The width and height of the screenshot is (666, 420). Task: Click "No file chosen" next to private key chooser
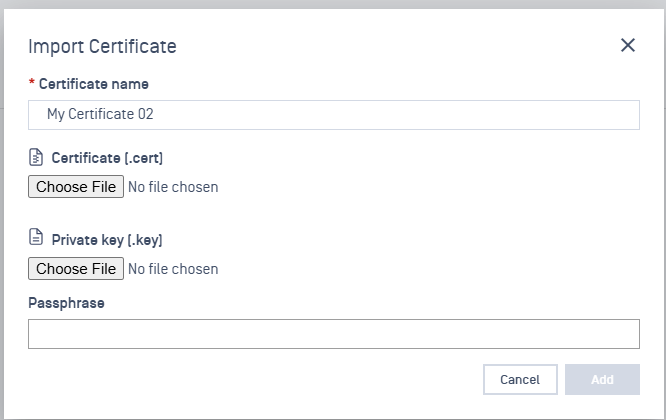pyautogui.click(x=173, y=269)
